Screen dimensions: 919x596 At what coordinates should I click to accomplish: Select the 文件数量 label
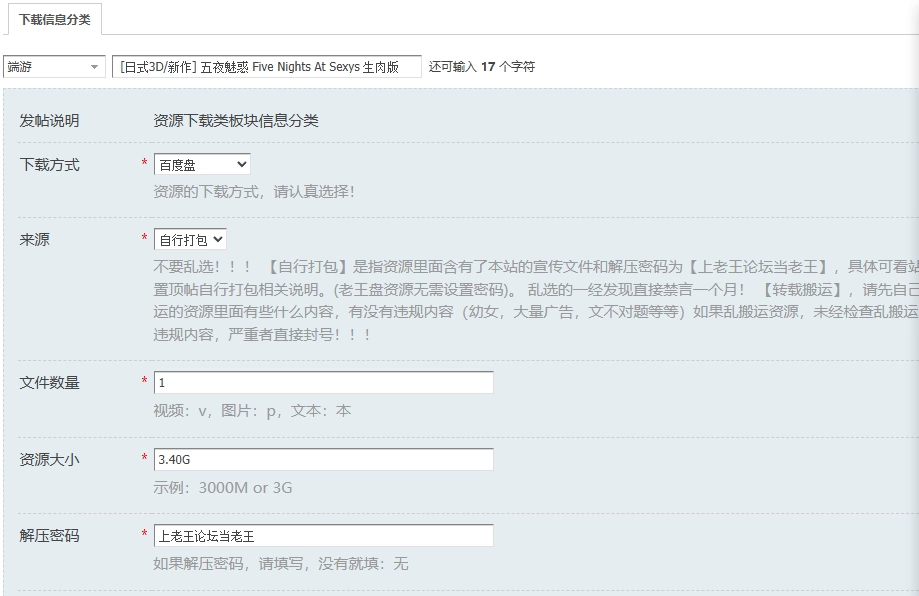point(49,383)
